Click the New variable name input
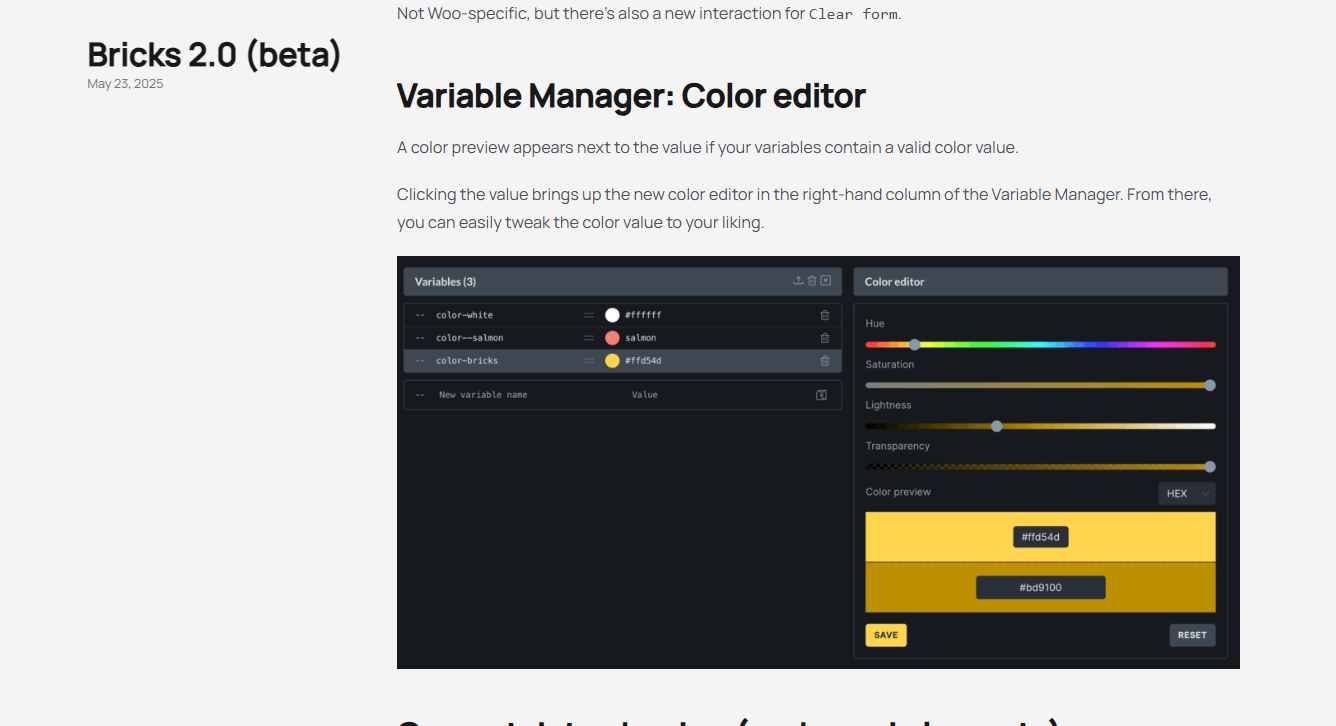Image resolution: width=1336 pixels, height=726 pixels. click(483, 395)
